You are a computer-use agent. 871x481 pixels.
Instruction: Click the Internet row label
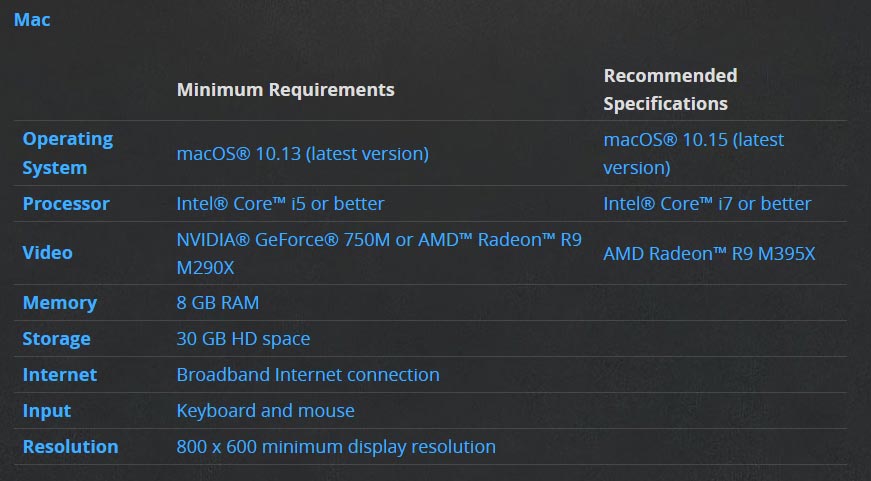pyautogui.click(x=59, y=375)
